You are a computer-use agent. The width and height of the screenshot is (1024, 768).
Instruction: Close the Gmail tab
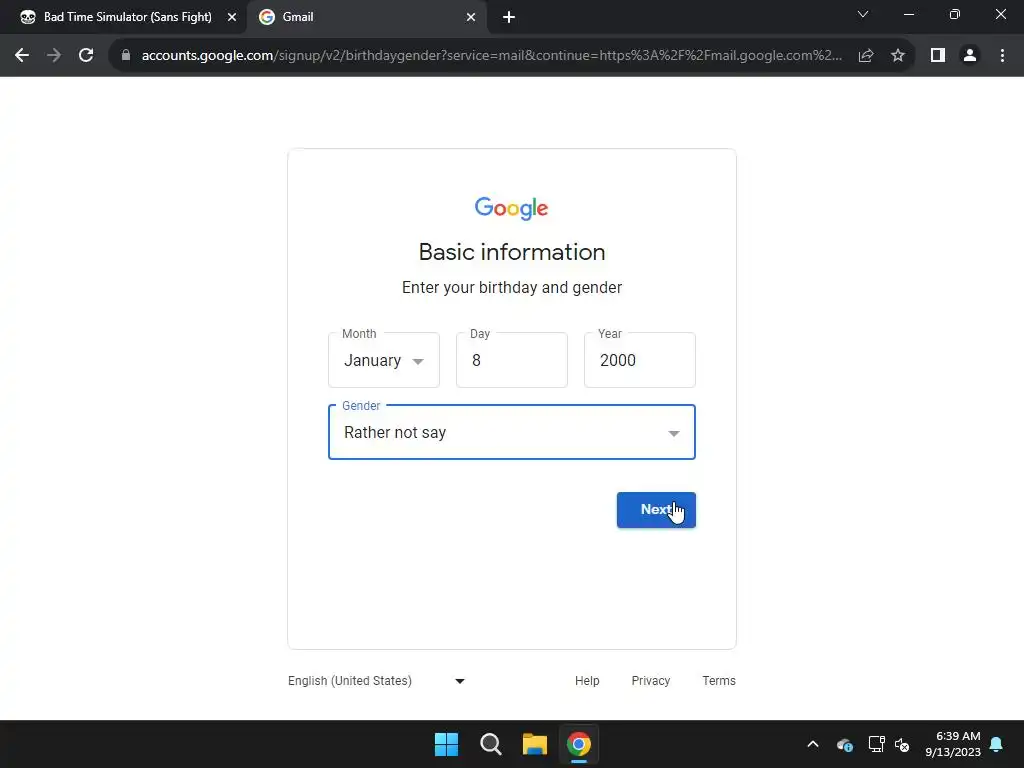tap(471, 17)
